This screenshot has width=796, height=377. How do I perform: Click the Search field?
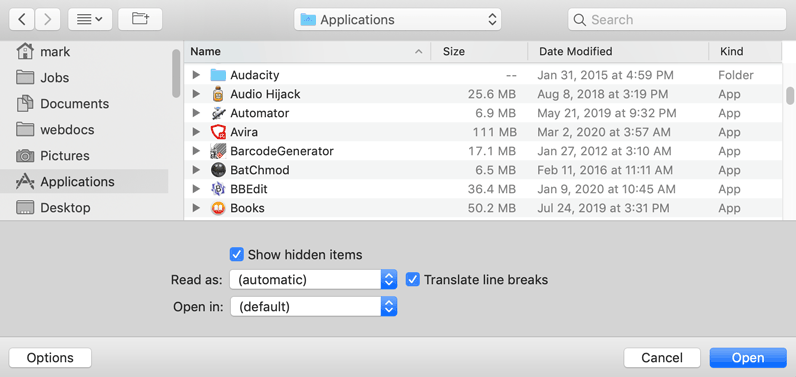[677, 20]
